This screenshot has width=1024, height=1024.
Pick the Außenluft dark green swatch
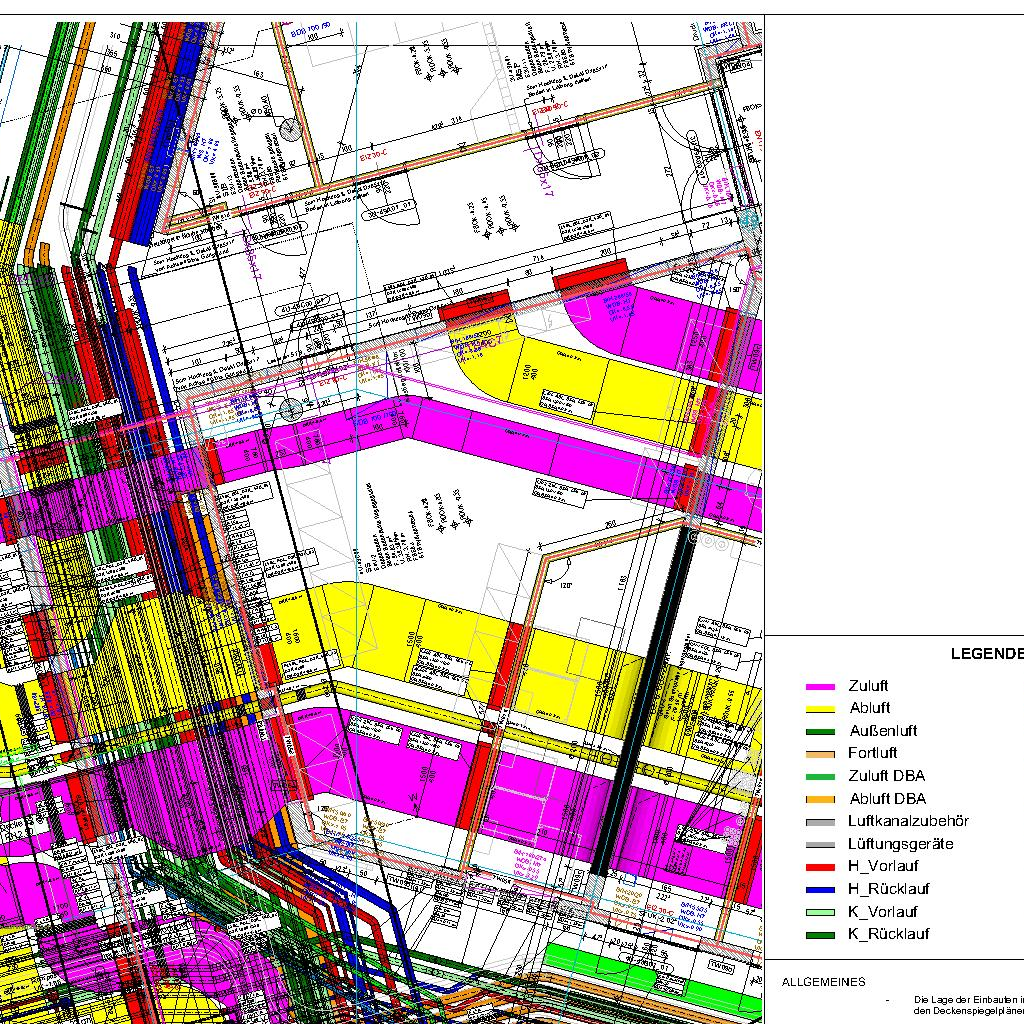[820, 732]
